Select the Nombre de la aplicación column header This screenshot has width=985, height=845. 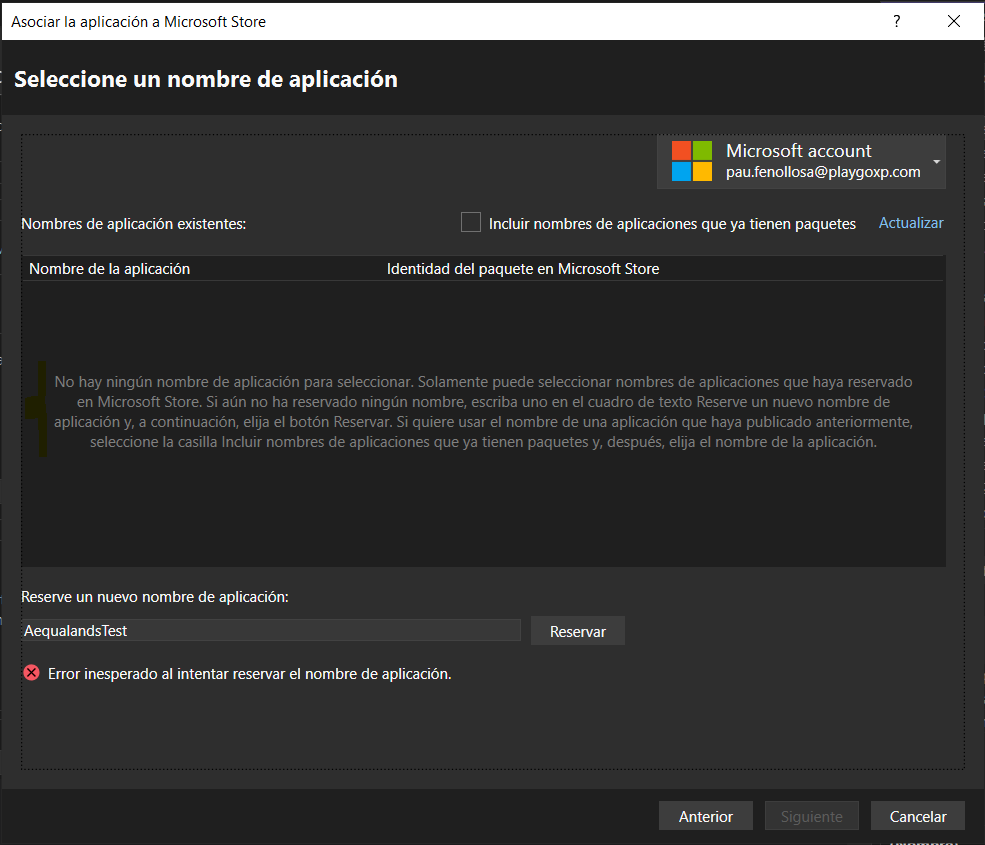pyautogui.click(x=109, y=269)
